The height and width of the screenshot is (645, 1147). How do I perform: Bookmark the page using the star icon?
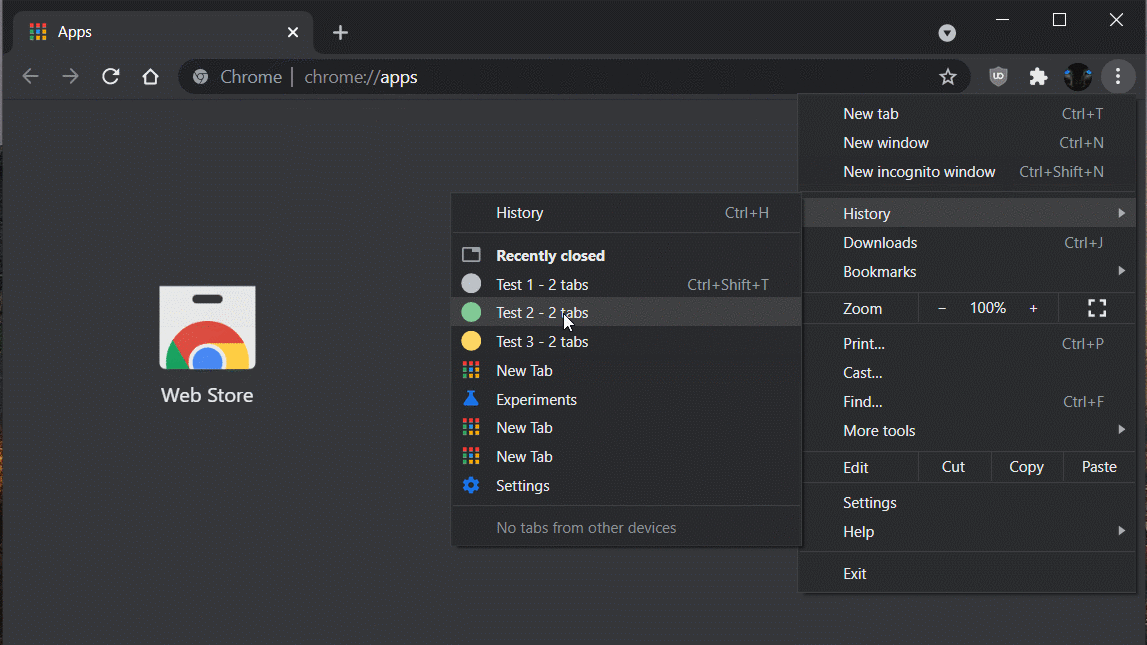[x=948, y=76]
